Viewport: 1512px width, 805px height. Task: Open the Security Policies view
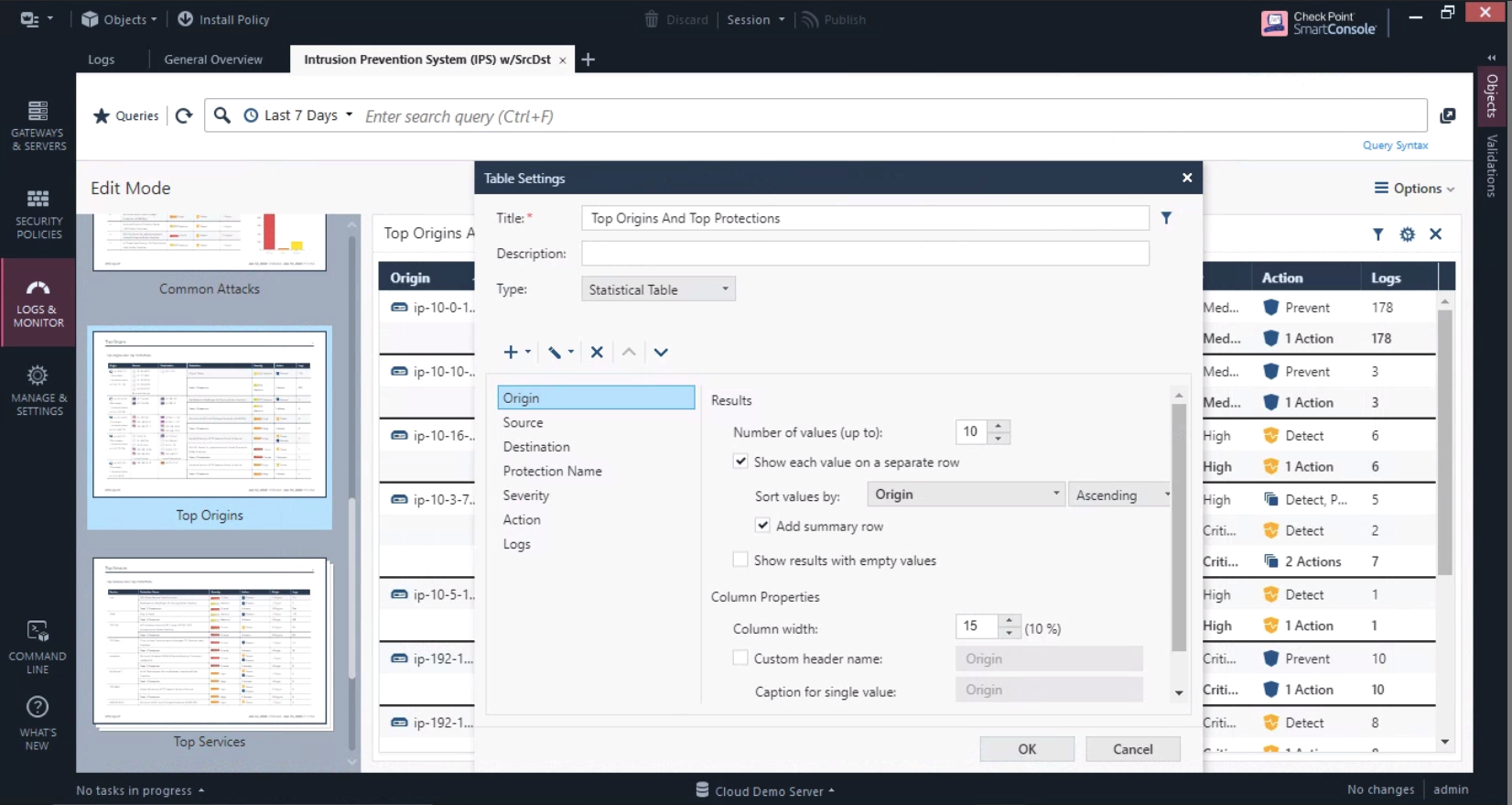tap(38, 214)
